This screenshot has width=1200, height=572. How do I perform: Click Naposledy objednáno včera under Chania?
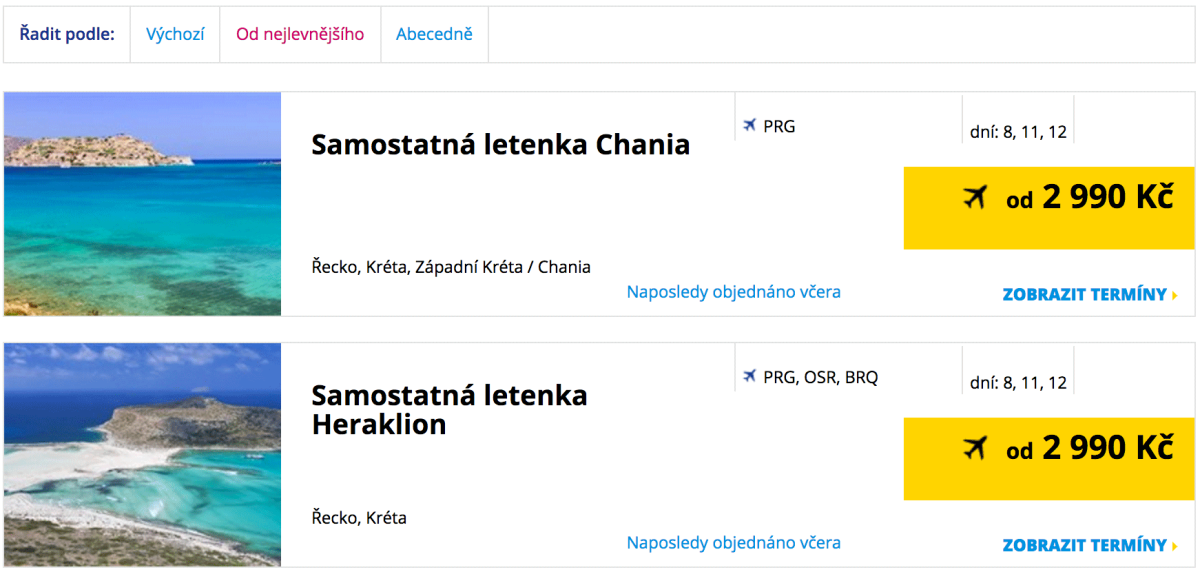pyautogui.click(x=733, y=292)
